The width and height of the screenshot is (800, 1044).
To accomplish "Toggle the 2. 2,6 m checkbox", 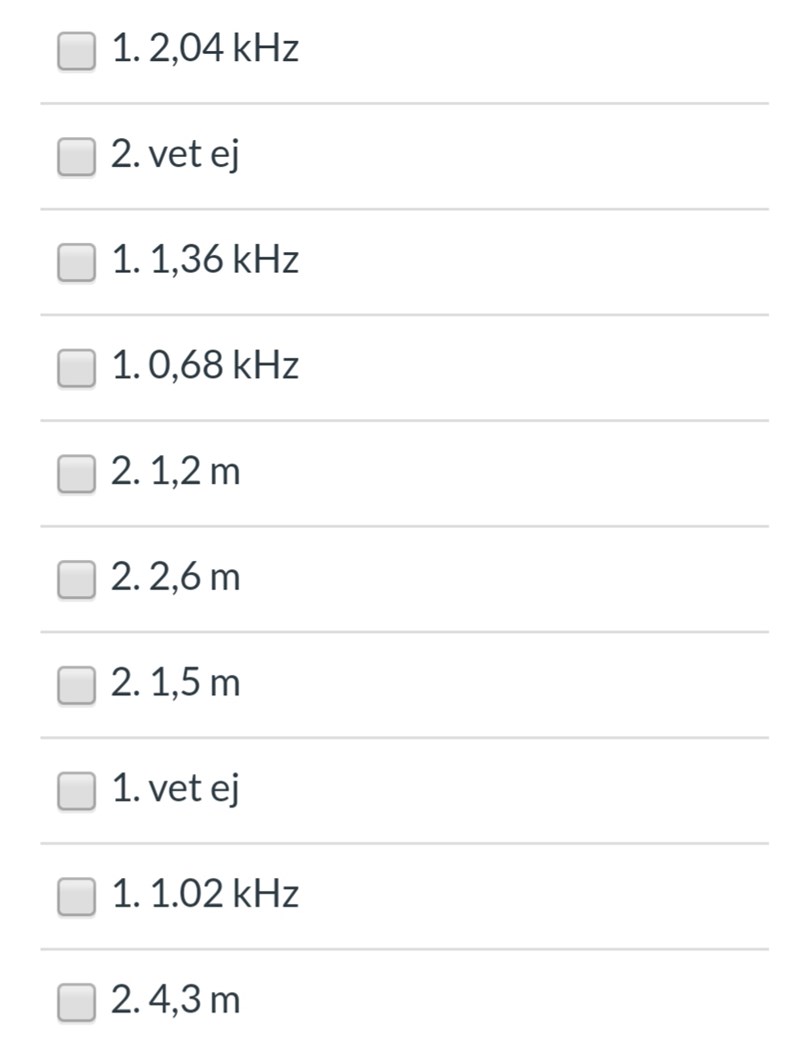I will click(76, 579).
